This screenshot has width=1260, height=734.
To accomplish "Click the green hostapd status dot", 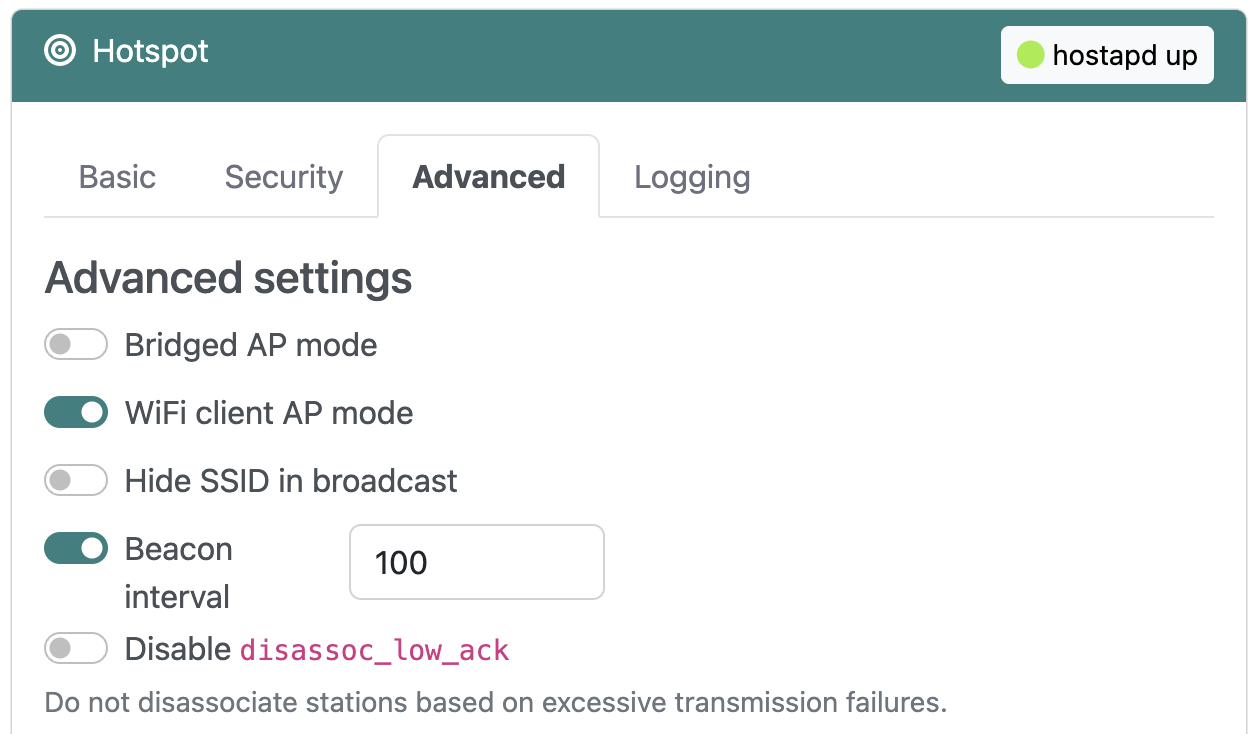I will pos(1030,55).
